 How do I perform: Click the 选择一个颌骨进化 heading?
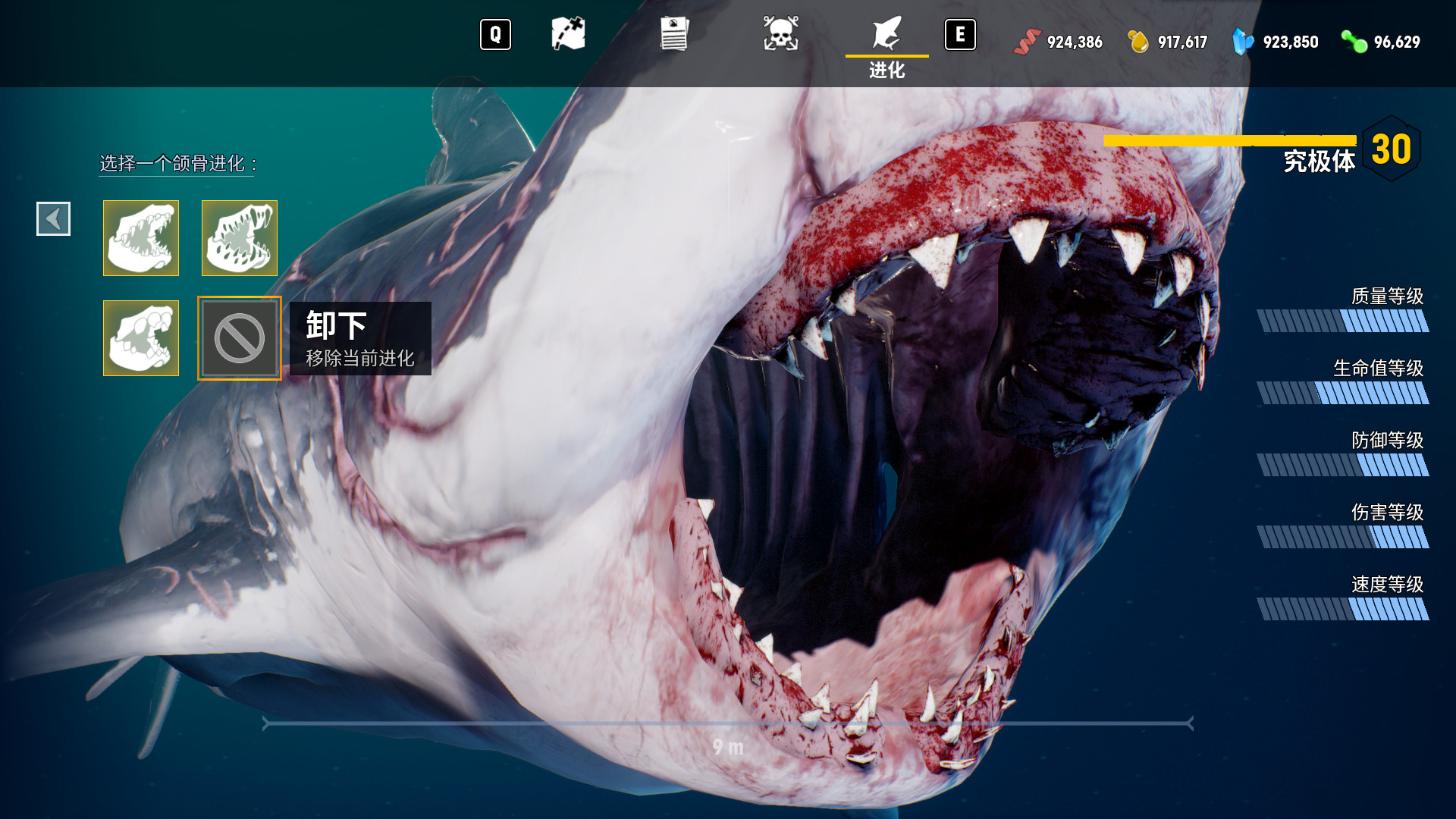[178, 164]
